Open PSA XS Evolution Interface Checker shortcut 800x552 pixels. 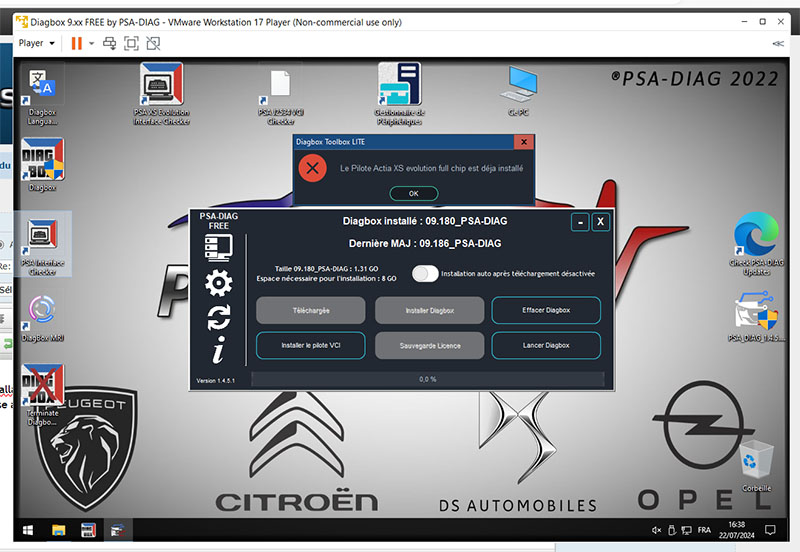(x=161, y=94)
